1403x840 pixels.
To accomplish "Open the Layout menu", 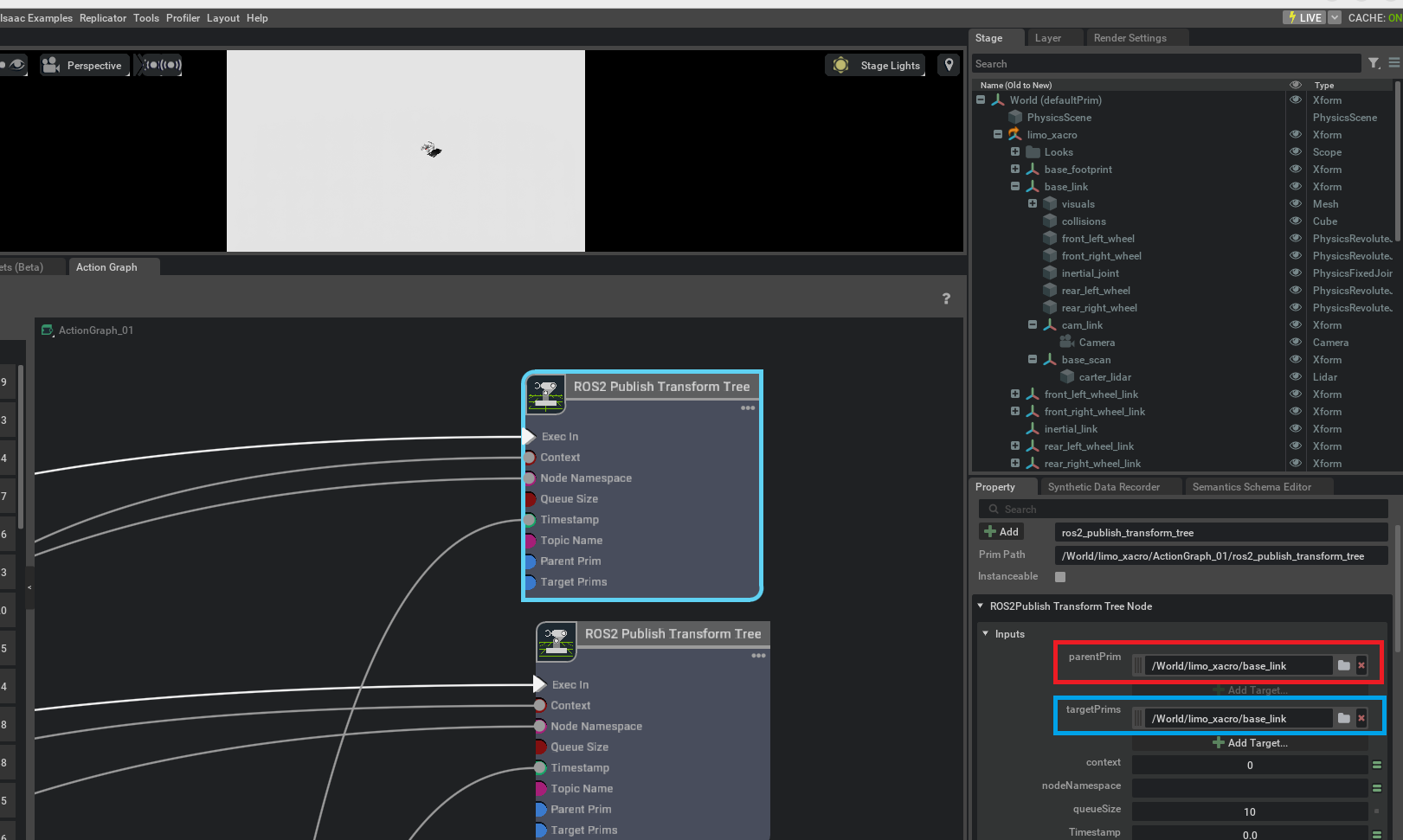I will pyautogui.click(x=223, y=18).
